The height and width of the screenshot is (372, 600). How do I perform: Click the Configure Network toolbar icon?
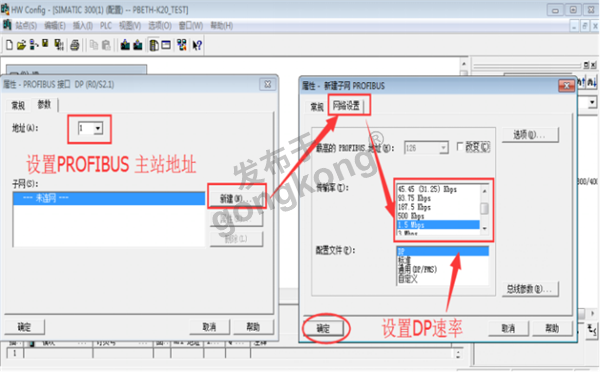pos(182,45)
